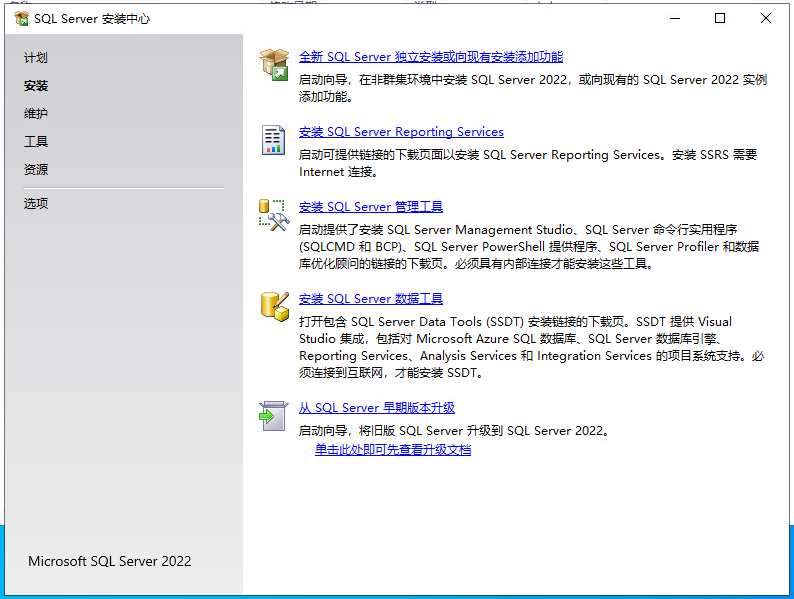
Task: Click the description mentioning SQLCMD 和 BCP
Action: click(x=529, y=247)
